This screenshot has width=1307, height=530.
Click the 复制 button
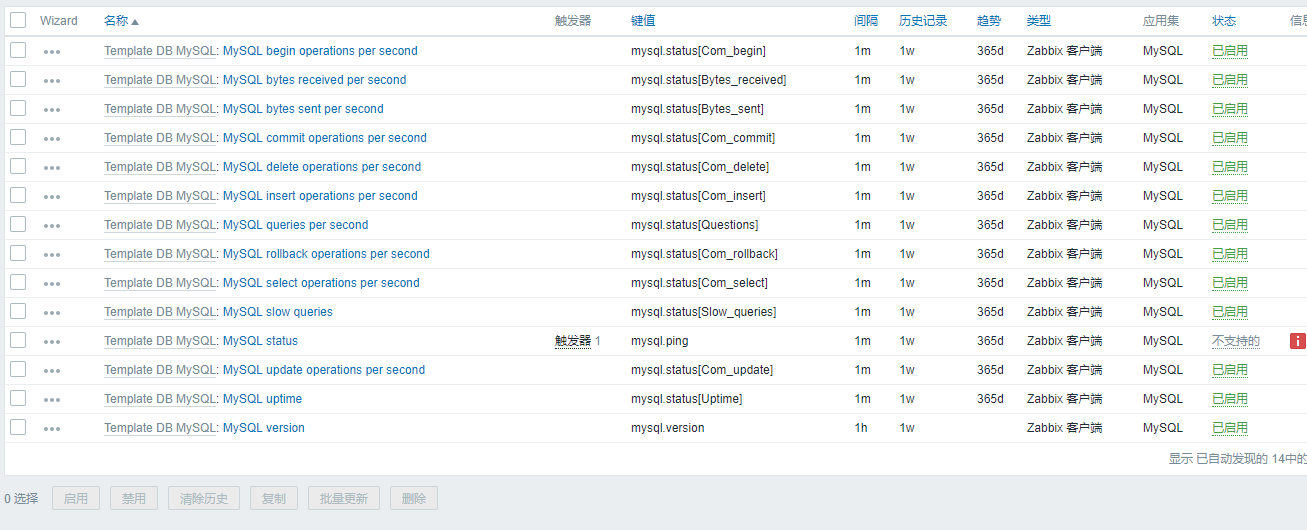[274, 498]
